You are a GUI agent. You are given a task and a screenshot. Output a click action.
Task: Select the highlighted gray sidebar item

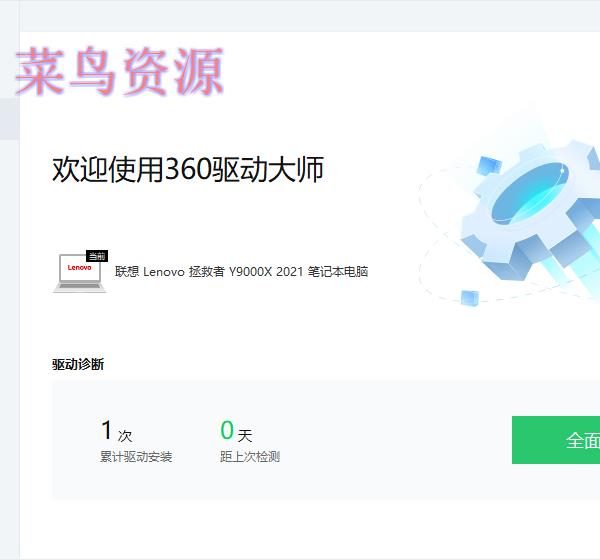[10, 119]
